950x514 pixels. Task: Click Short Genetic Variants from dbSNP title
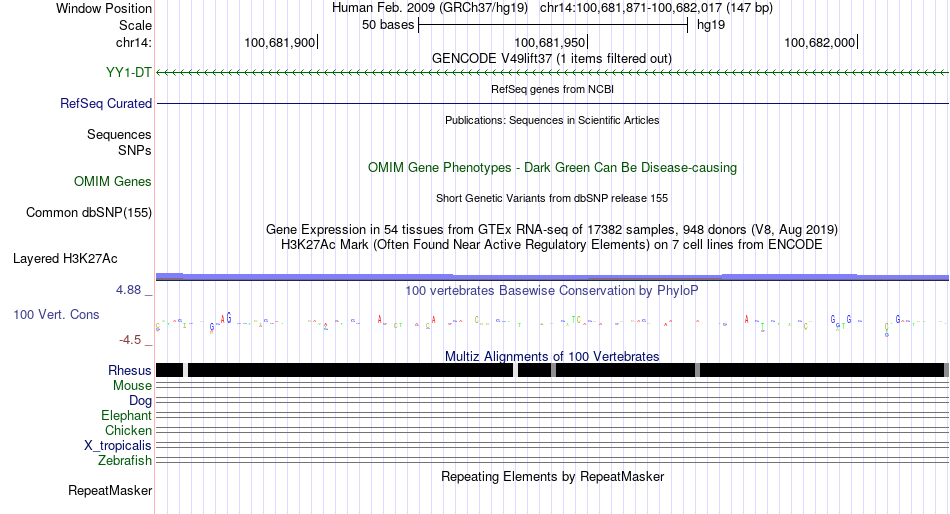(x=552, y=198)
